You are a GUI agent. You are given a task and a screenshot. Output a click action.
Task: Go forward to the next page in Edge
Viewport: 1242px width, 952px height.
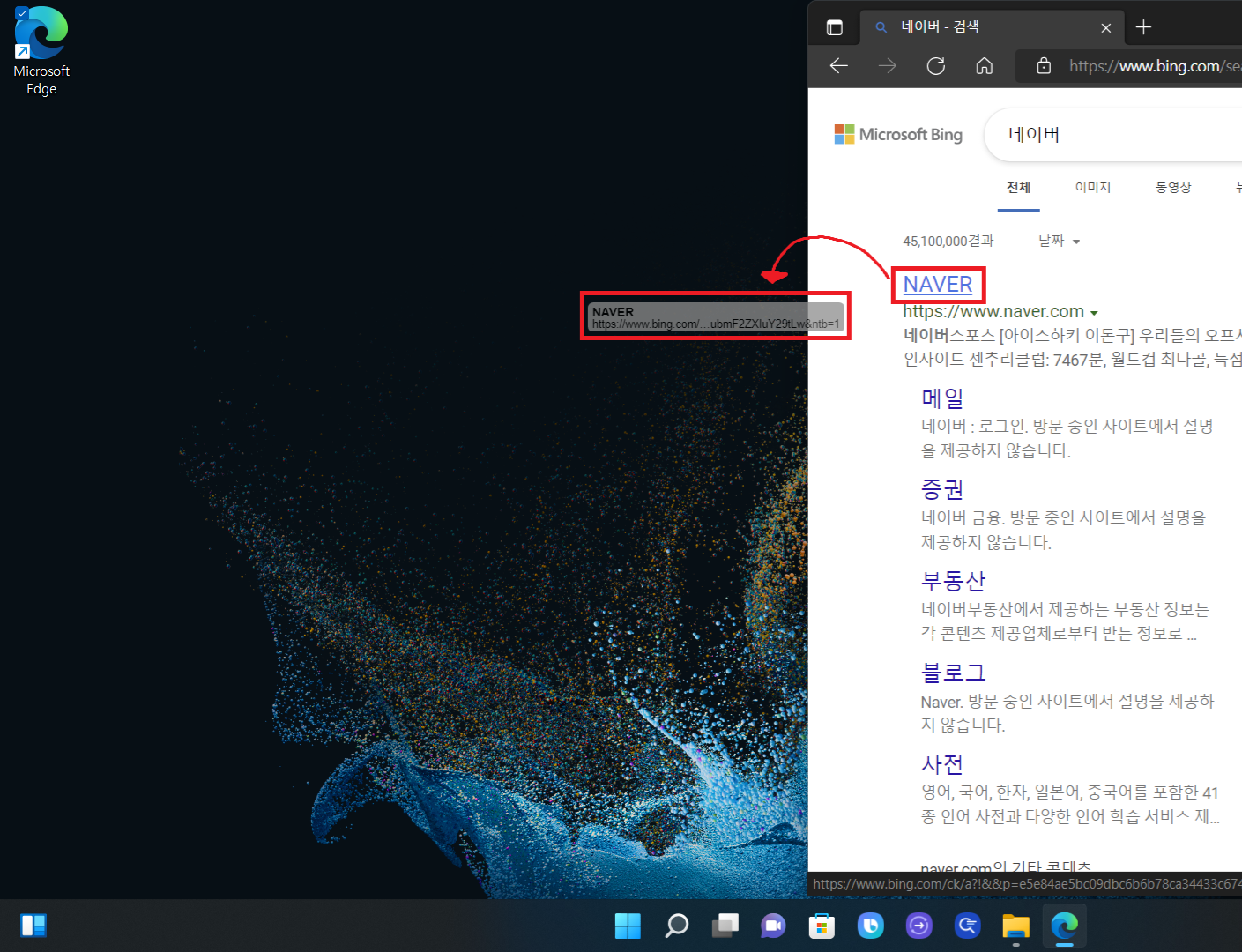(x=888, y=65)
